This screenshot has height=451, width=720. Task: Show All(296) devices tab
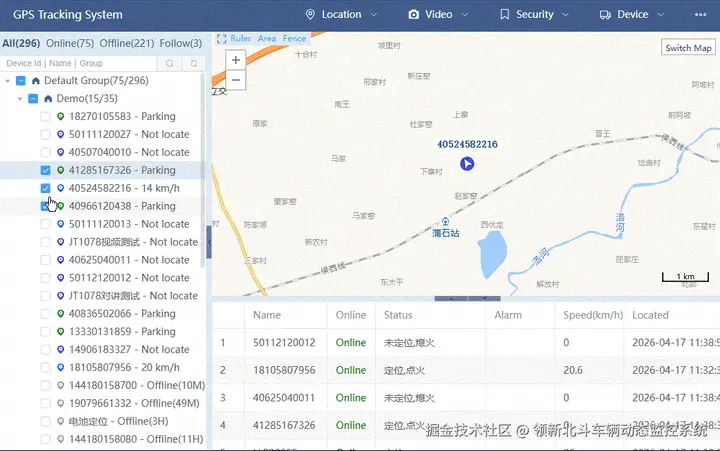[21, 43]
